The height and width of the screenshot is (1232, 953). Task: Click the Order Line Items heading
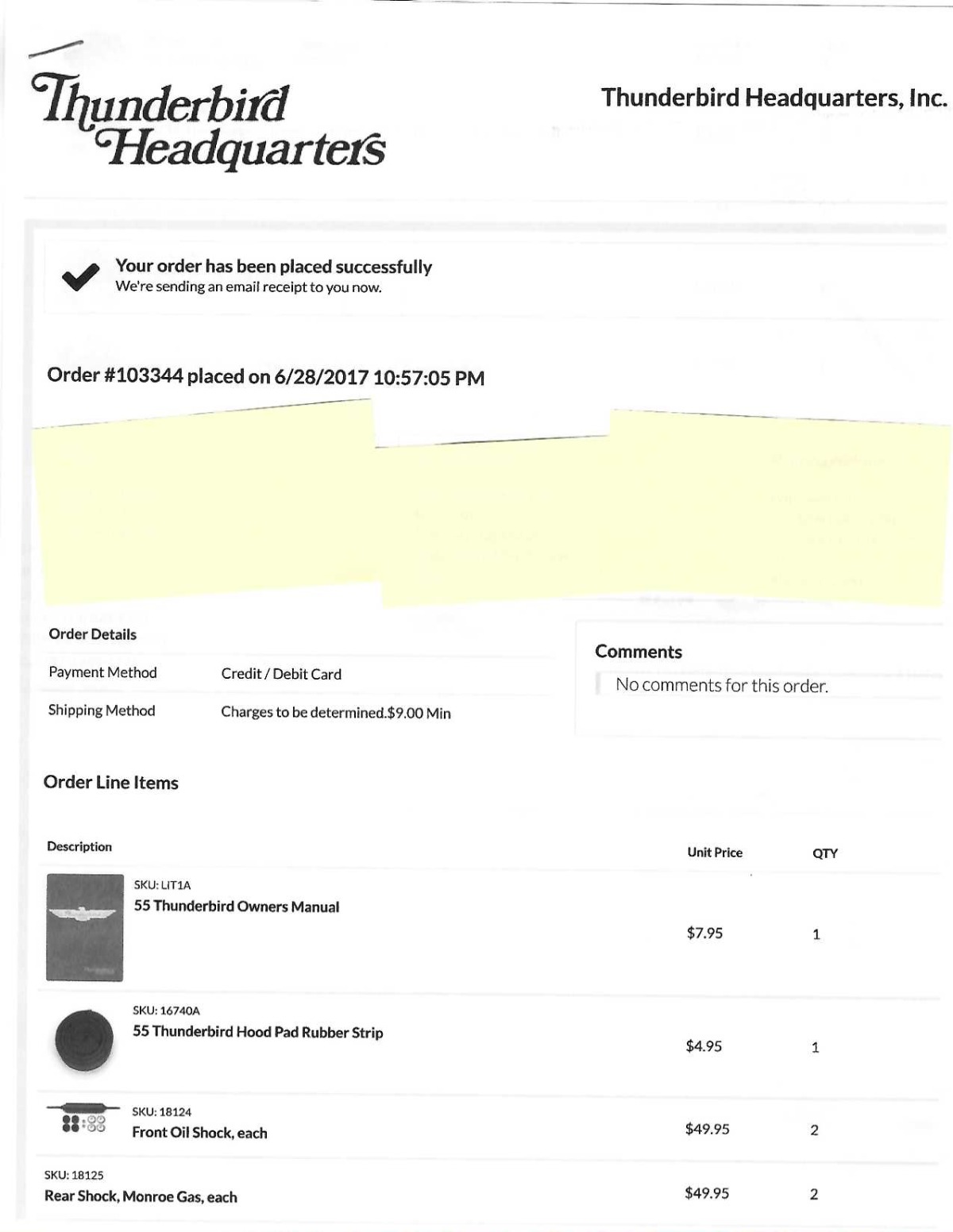(x=111, y=782)
